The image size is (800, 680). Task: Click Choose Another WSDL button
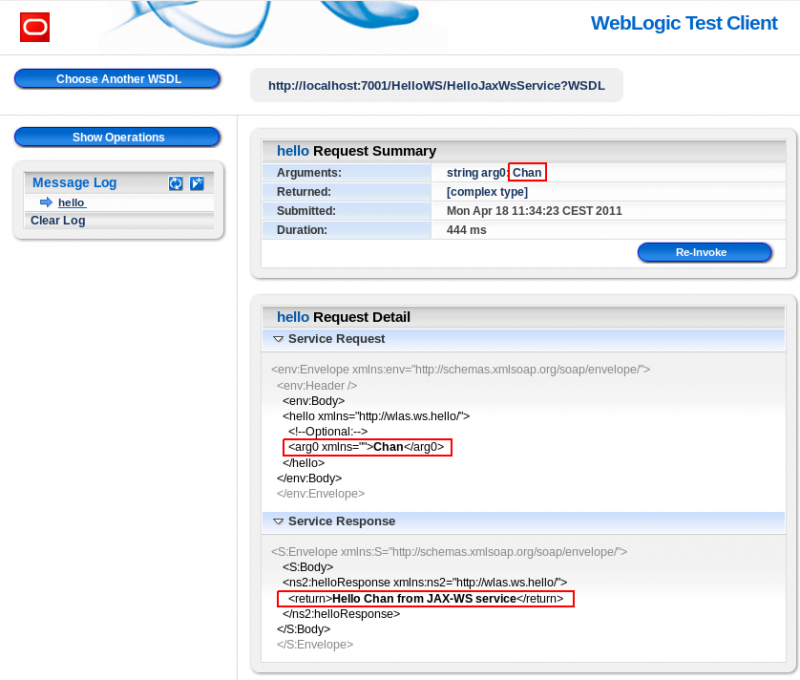117,79
